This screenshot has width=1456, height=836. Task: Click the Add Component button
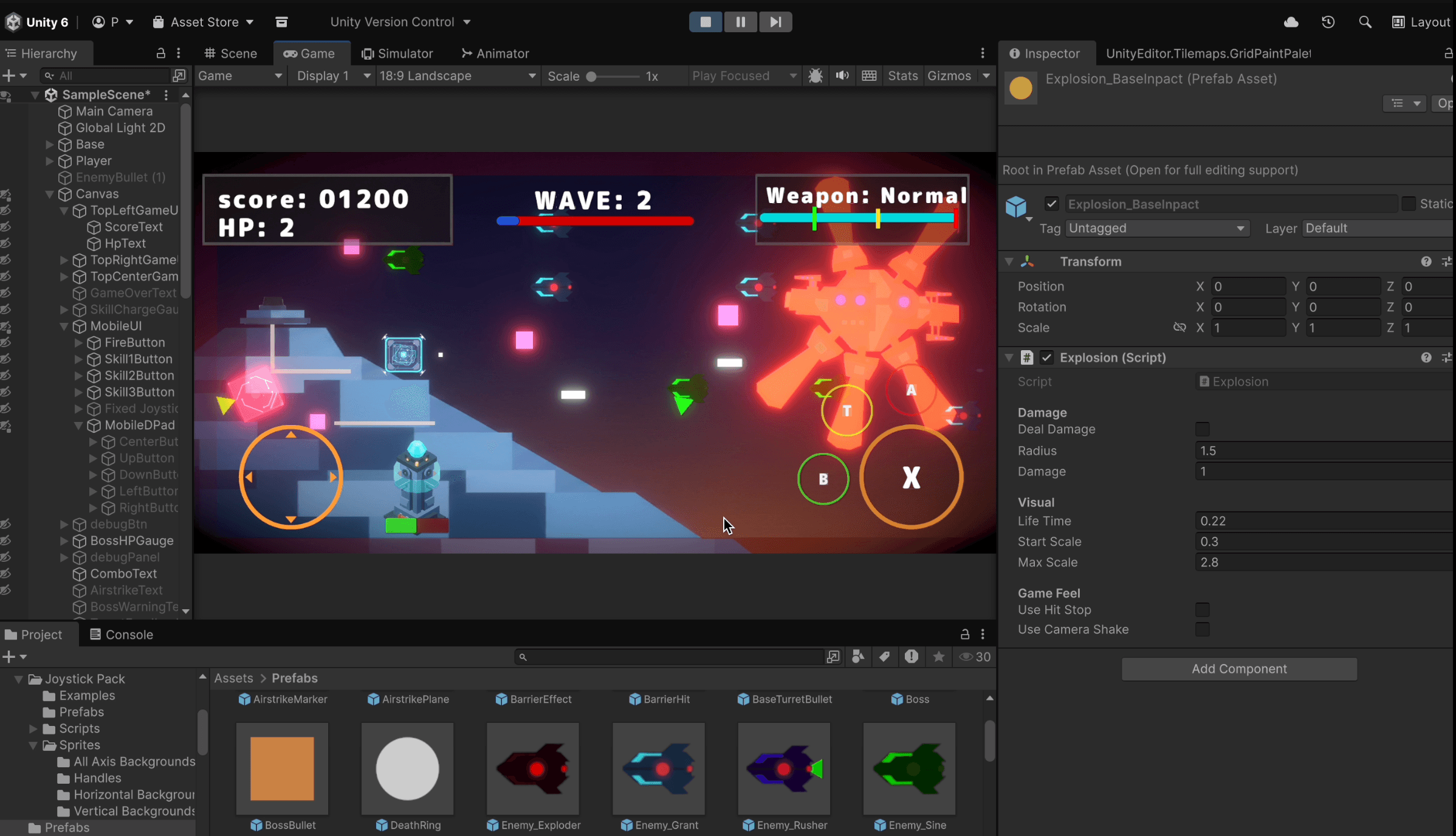pos(1239,669)
